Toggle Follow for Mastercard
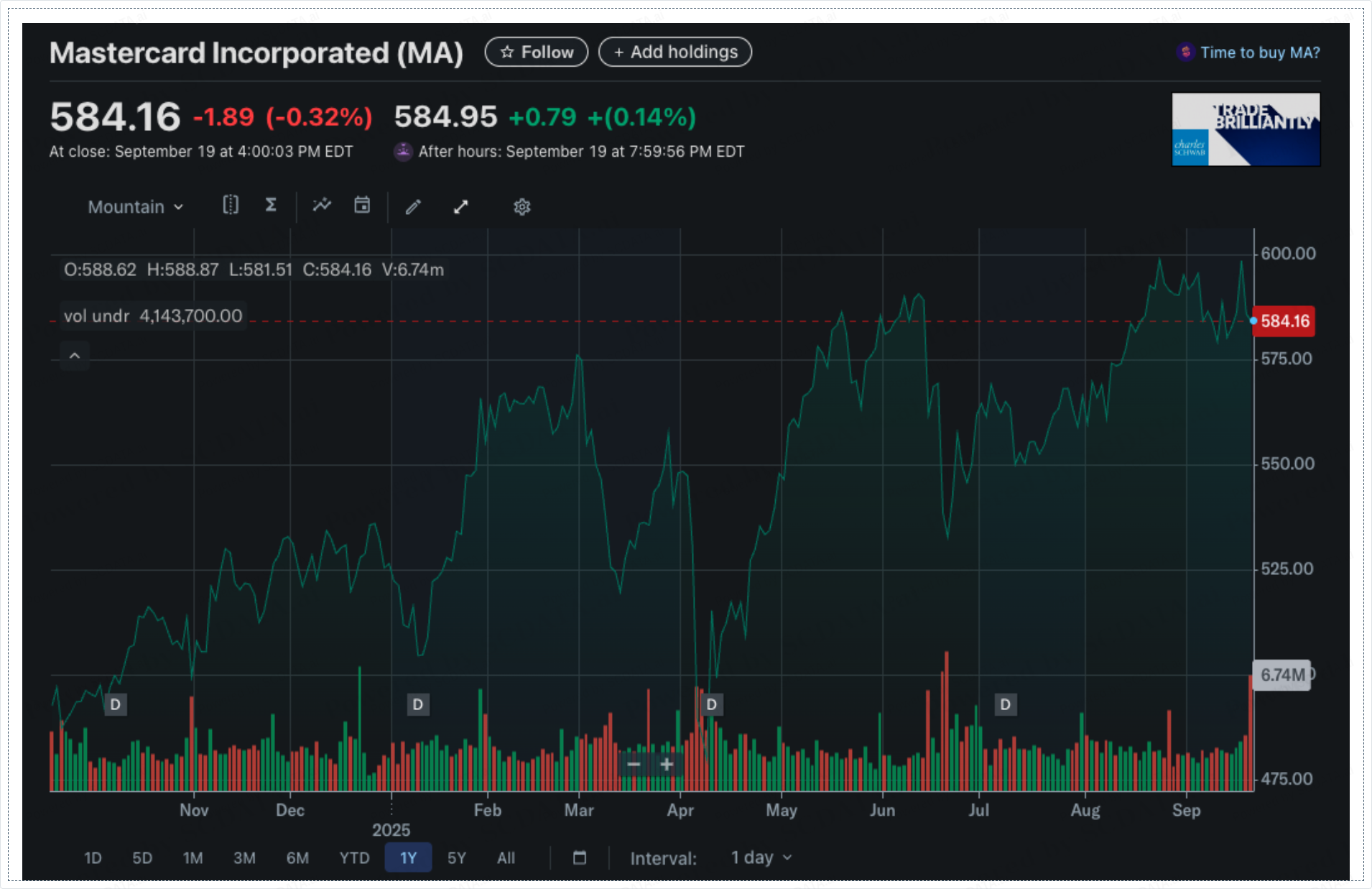The image size is (1372, 889). (537, 52)
